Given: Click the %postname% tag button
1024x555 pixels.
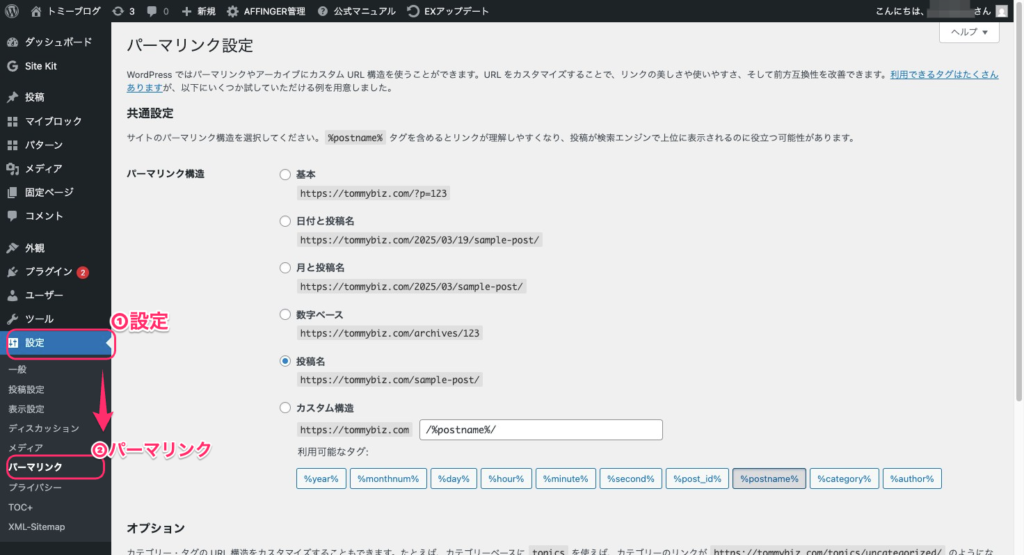Looking at the screenshot, I should [x=768, y=479].
